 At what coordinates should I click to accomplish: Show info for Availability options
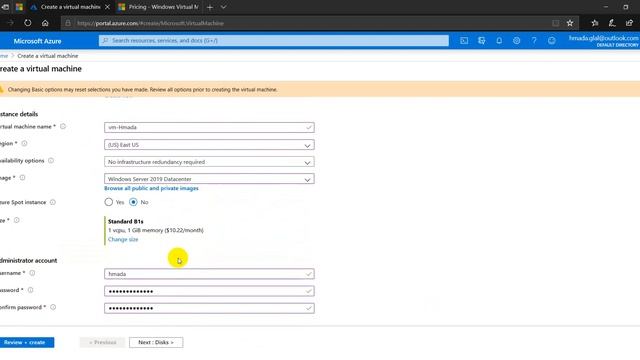tap(51, 160)
